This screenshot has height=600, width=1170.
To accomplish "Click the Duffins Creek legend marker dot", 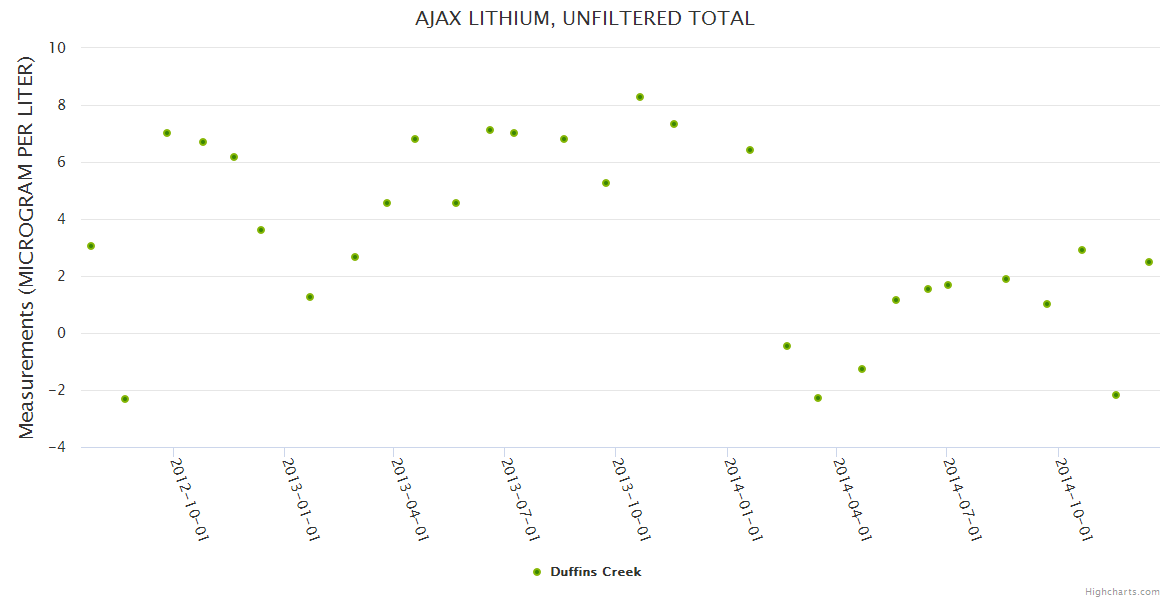I will tap(537, 572).
